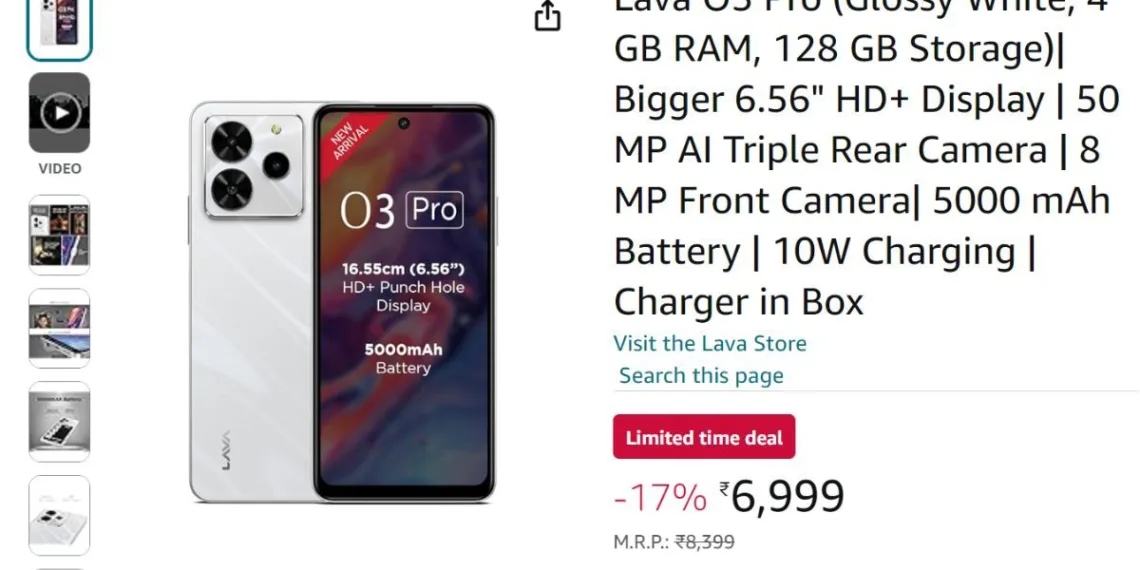Image resolution: width=1140 pixels, height=570 pixels.
Task: Click the -17% discount percentage
Action: [660, 498]
